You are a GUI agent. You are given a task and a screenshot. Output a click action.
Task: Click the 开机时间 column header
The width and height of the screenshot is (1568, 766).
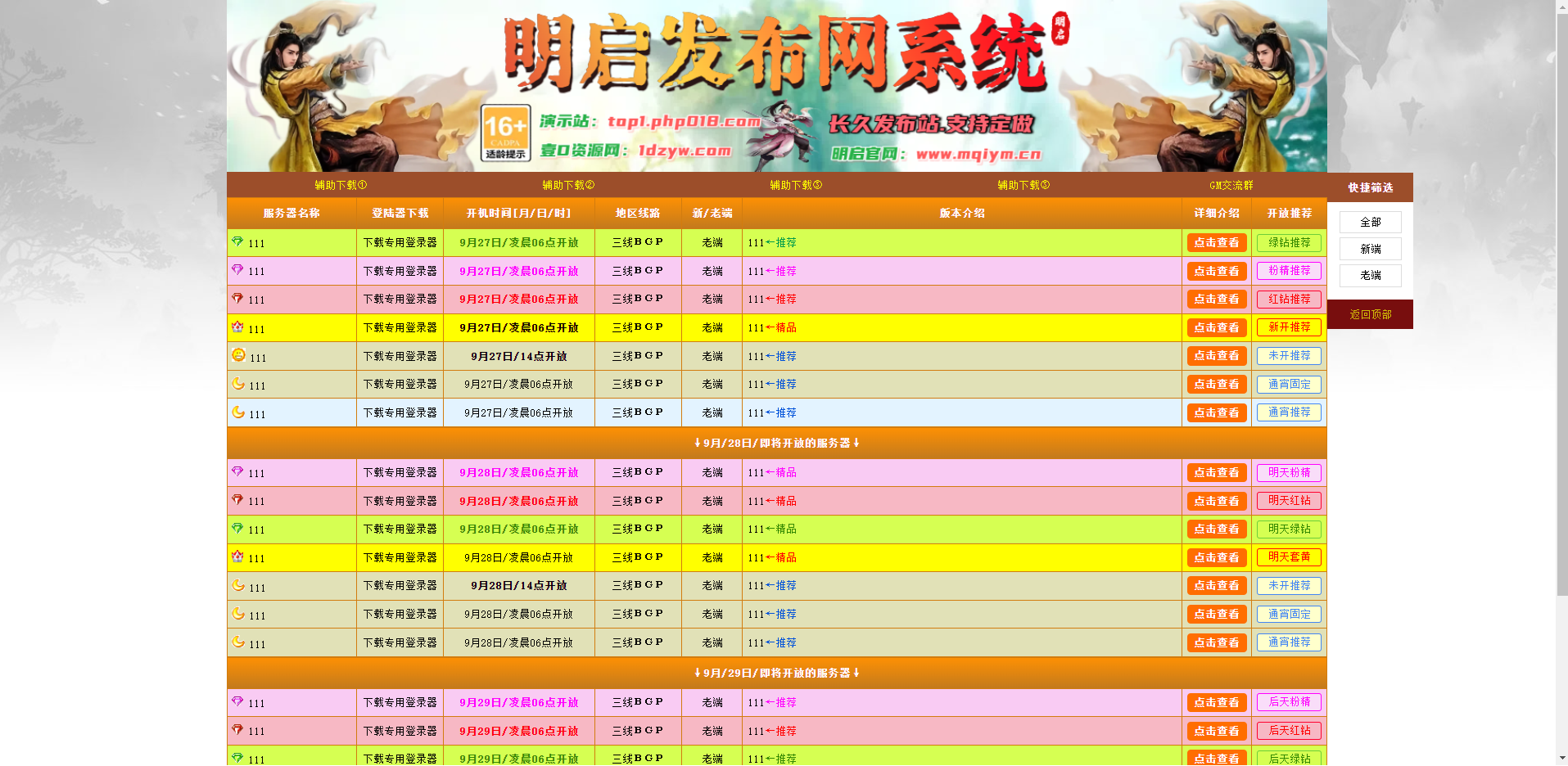(x=518, y=213)
